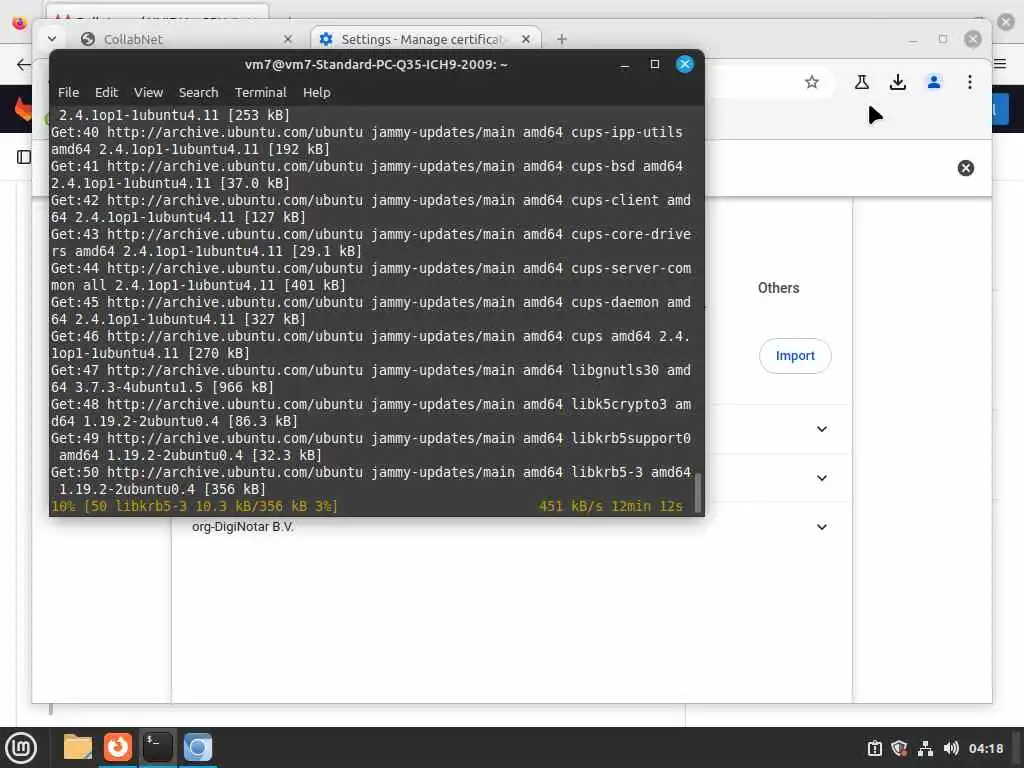Open the File menu in terminal
Viewport: 1024px width, 768px height.
click(68, 93)
